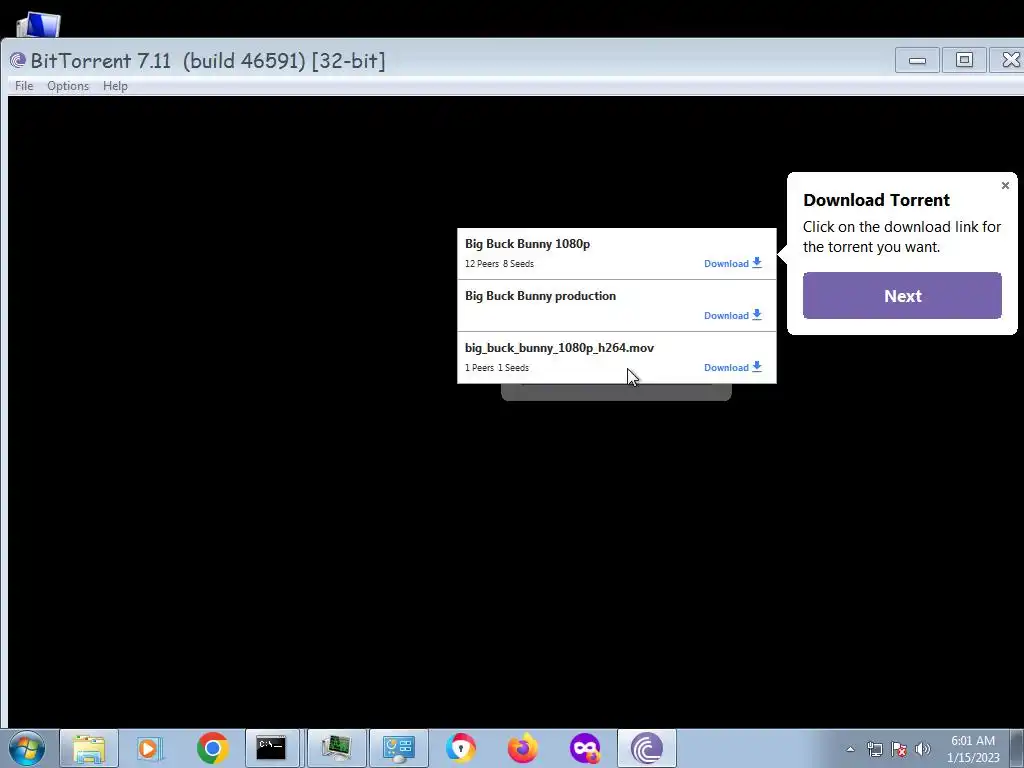The height and width of the screenshot is (768, 1024).
Task: Open Windows Explorer from the taskbar
Action: pyautogui.click(x=89, y=748)
